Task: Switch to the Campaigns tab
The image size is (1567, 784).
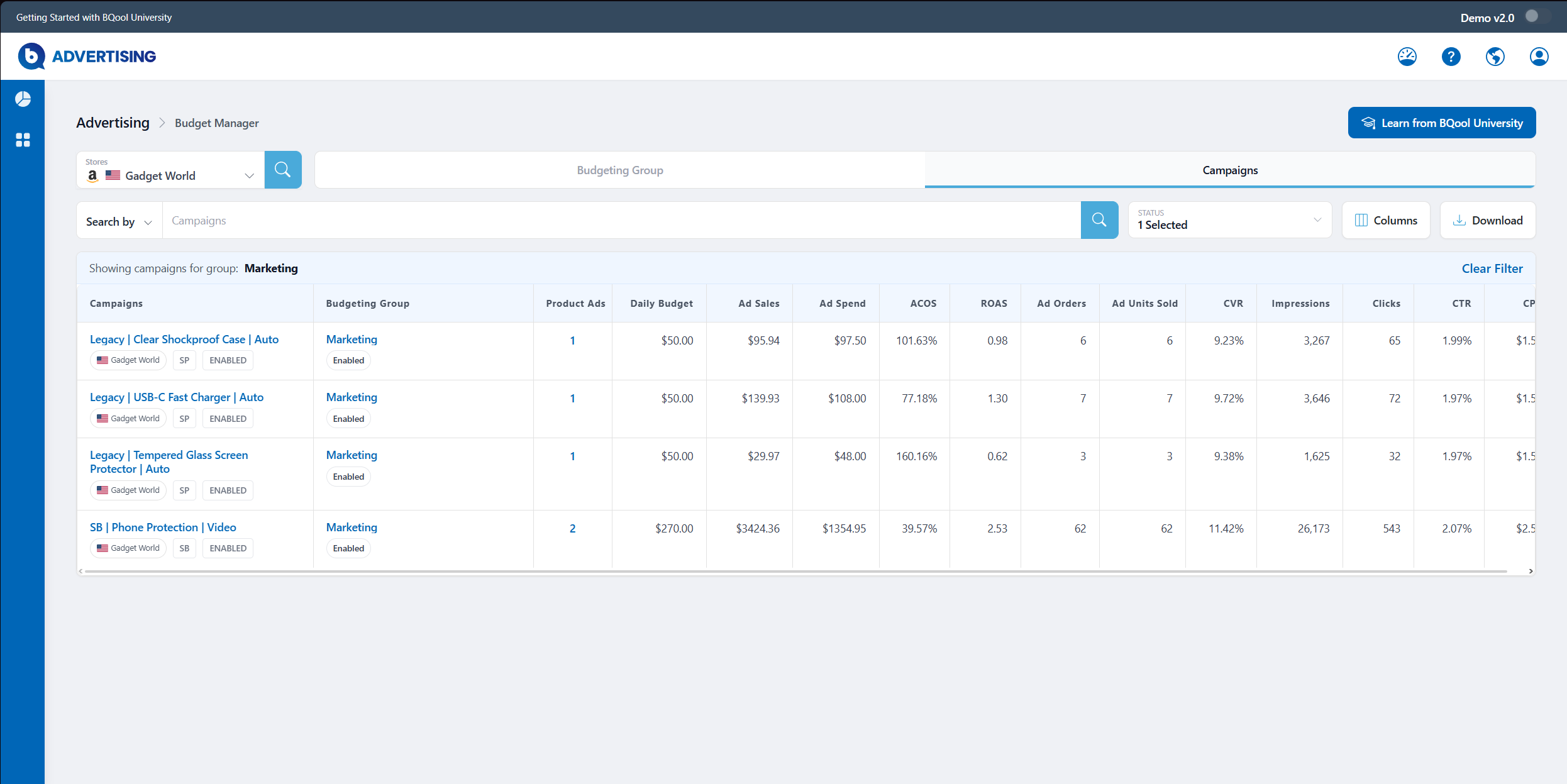Action: tap(1230, 170)
